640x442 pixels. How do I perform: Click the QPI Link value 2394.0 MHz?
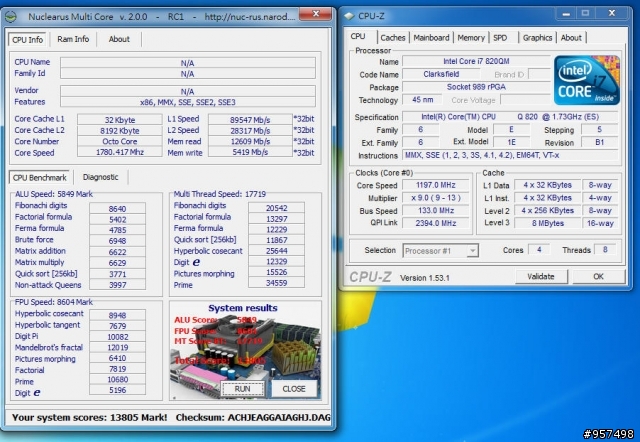pyautogui.click(x=436, y=223)
